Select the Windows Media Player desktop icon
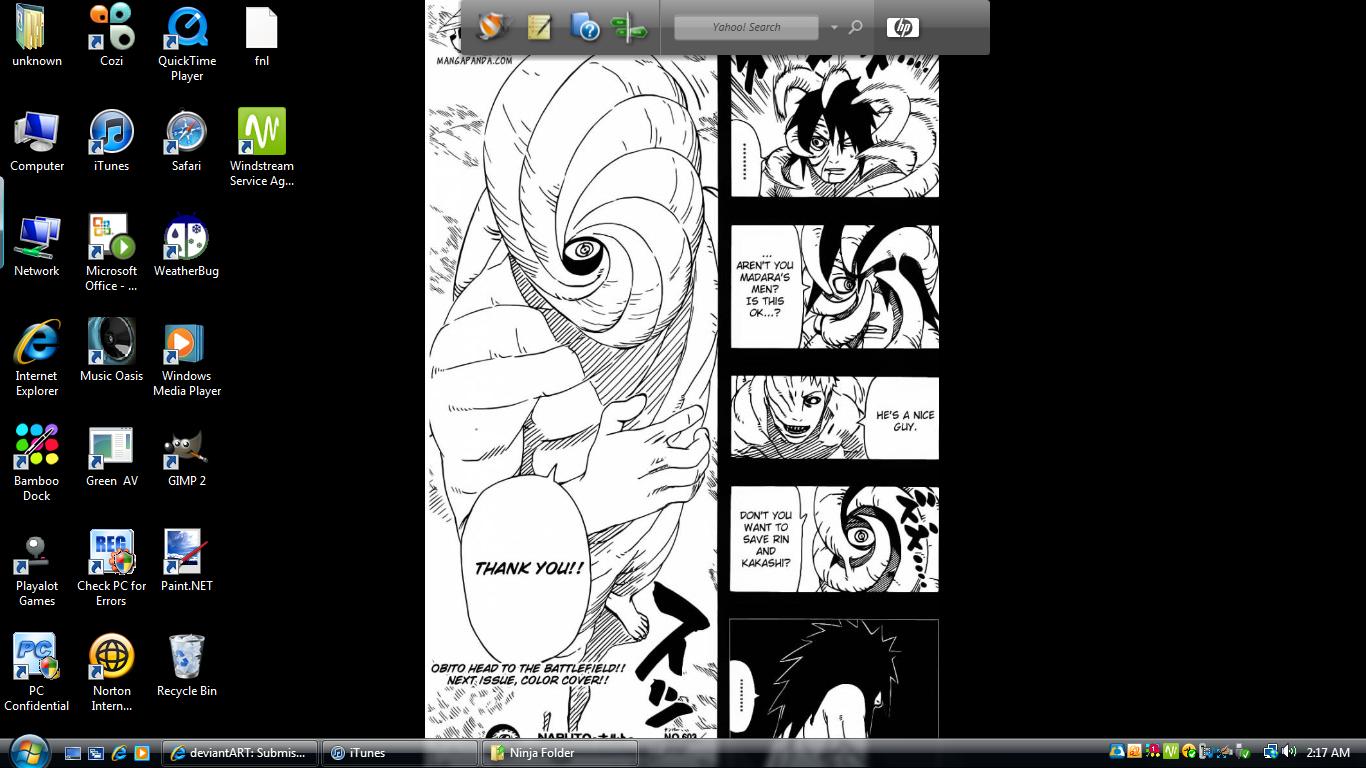Image resolution: width=1366 pixels, height=768 pixels. [x=186, y=358]
